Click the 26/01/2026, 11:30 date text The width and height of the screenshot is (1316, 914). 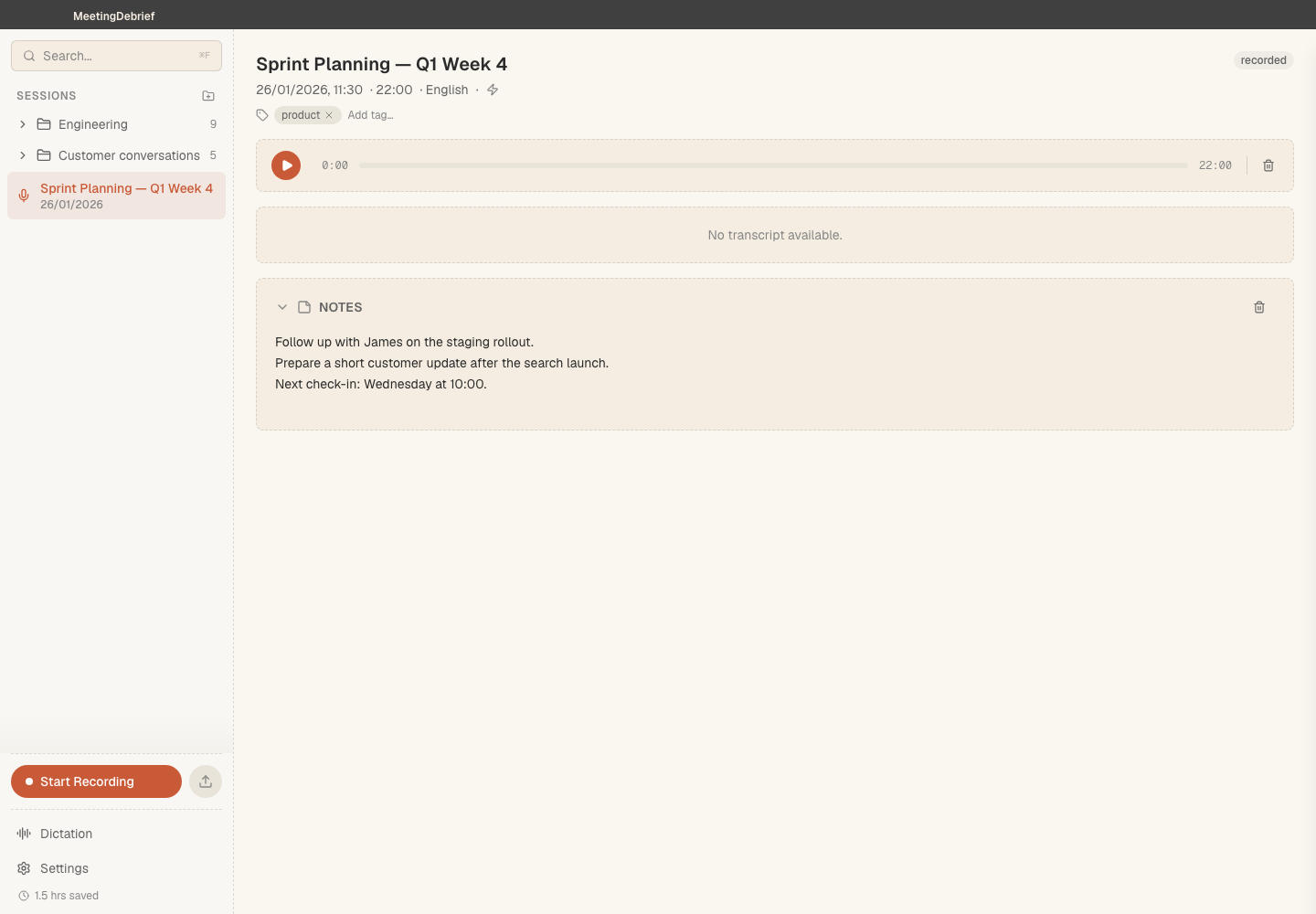tap(309, 90)
